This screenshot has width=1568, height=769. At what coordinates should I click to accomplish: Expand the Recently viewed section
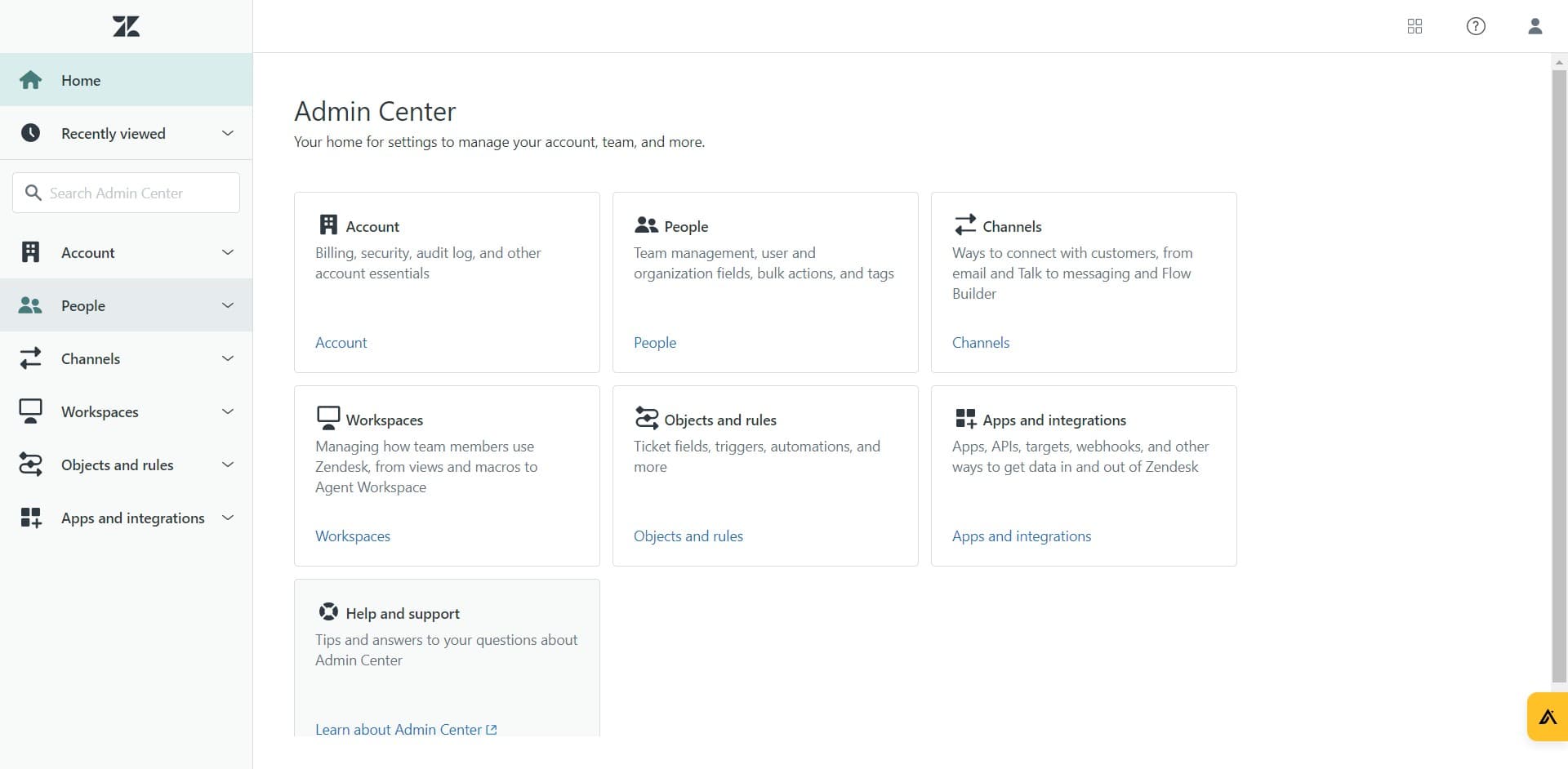pyautogui.click(x=227, y=132)
